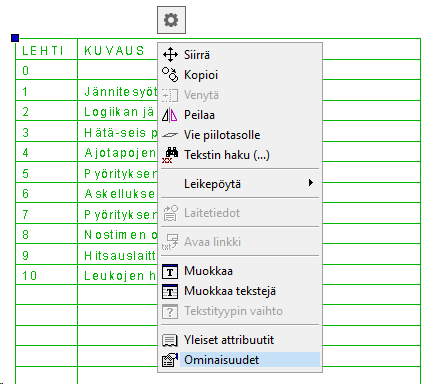Click the KUVAUS column header text
425x384 pixels.
tap(114, 51)
